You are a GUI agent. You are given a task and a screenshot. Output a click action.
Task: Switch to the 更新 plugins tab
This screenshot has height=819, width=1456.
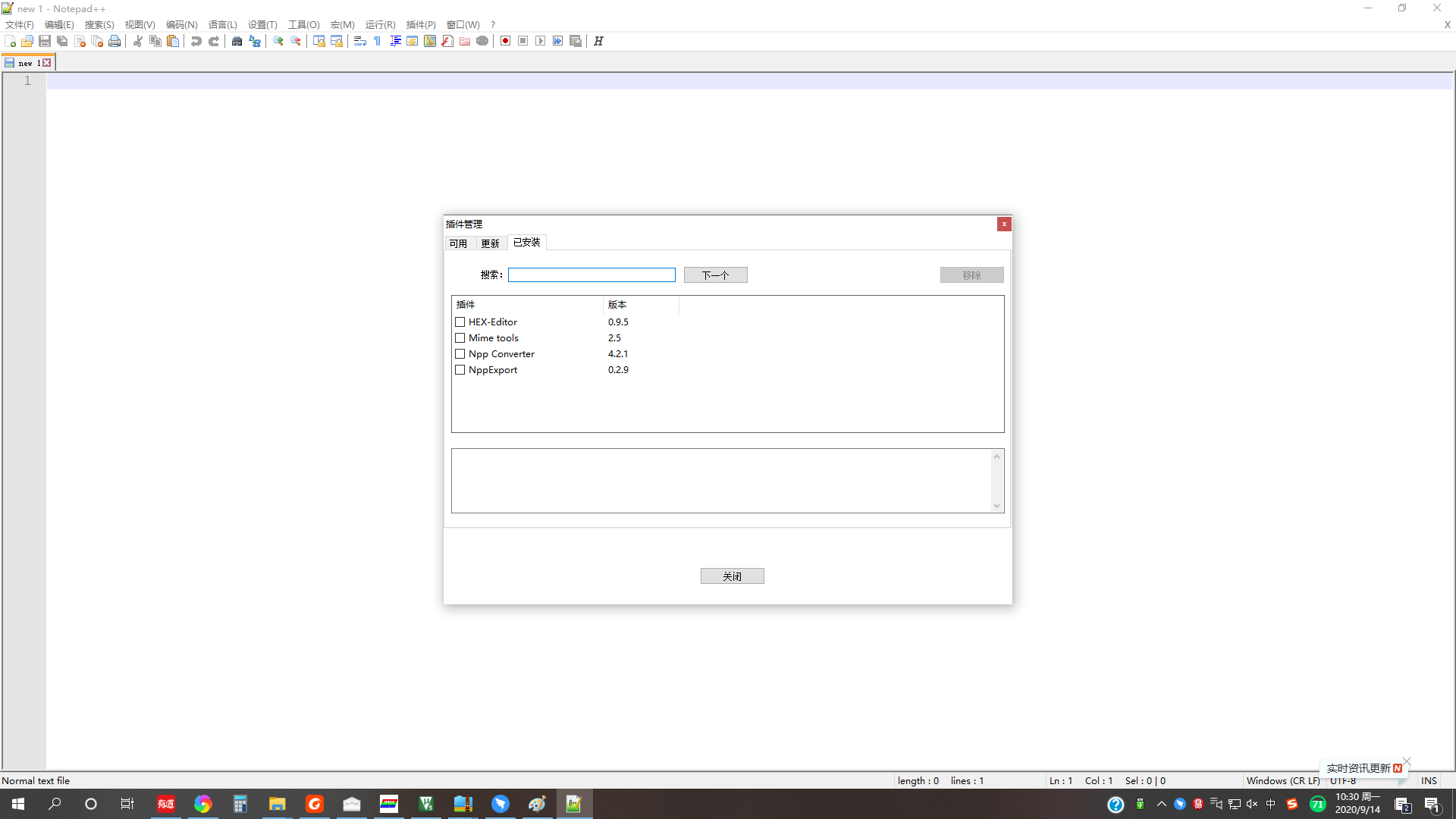tap(490, 243)
